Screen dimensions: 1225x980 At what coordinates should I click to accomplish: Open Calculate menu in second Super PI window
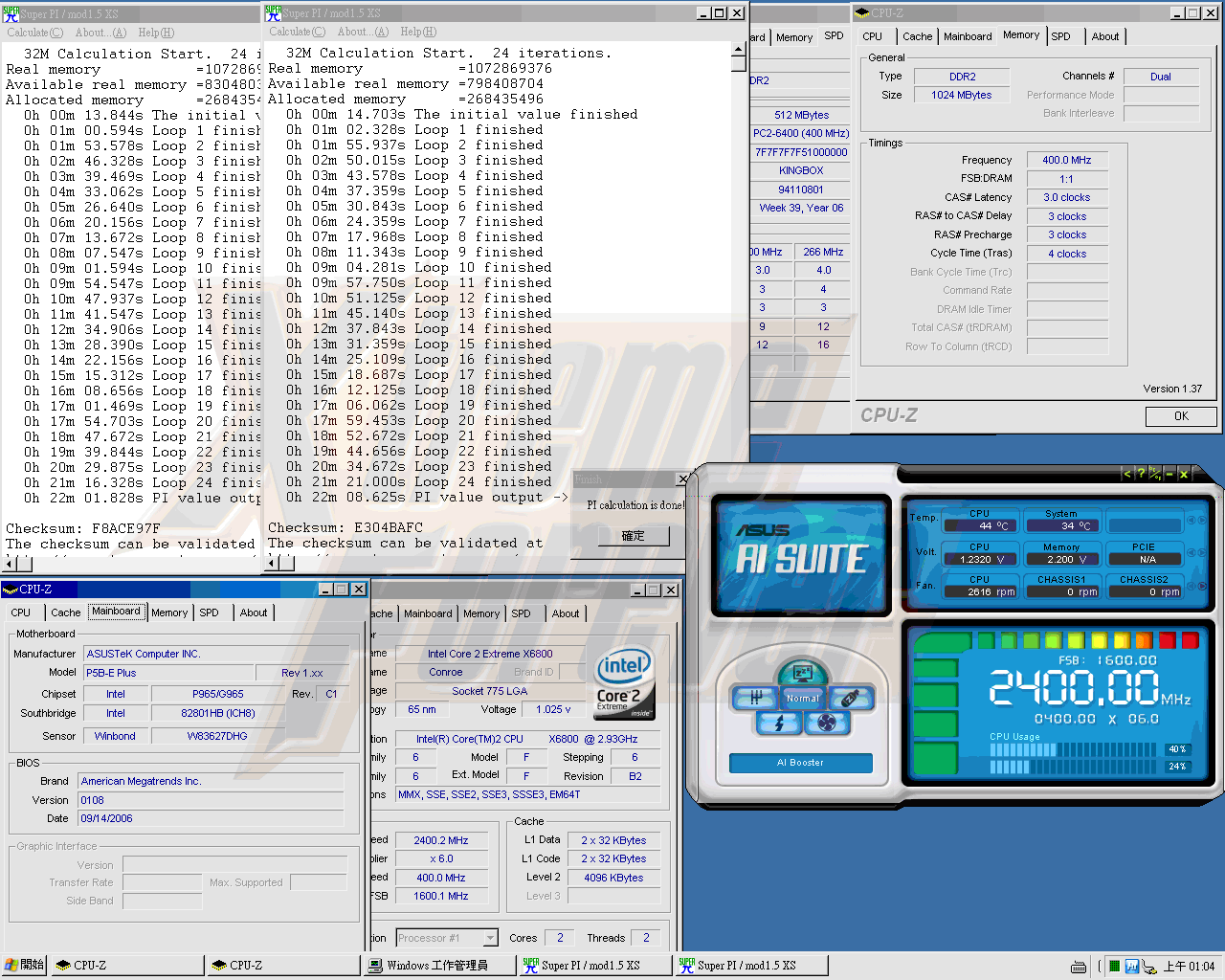pyautogui.click(x=297, y=32)
